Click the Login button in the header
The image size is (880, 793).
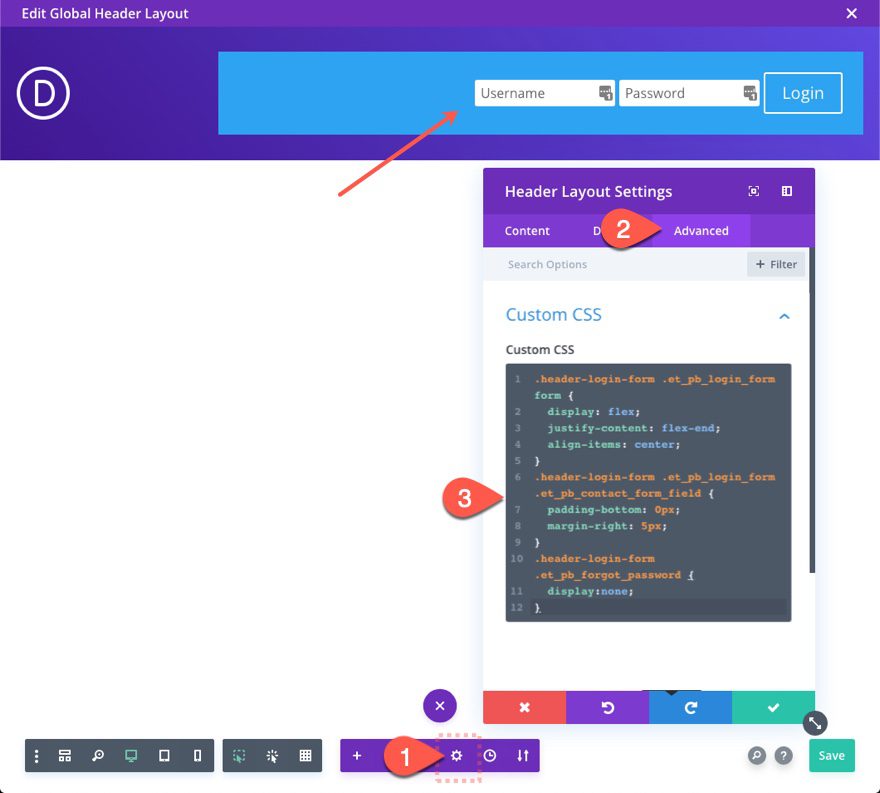point(803,92)
